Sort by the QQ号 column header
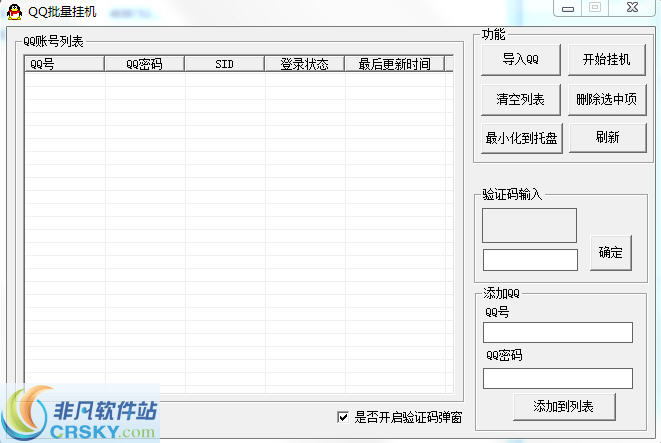 point(64,64)
